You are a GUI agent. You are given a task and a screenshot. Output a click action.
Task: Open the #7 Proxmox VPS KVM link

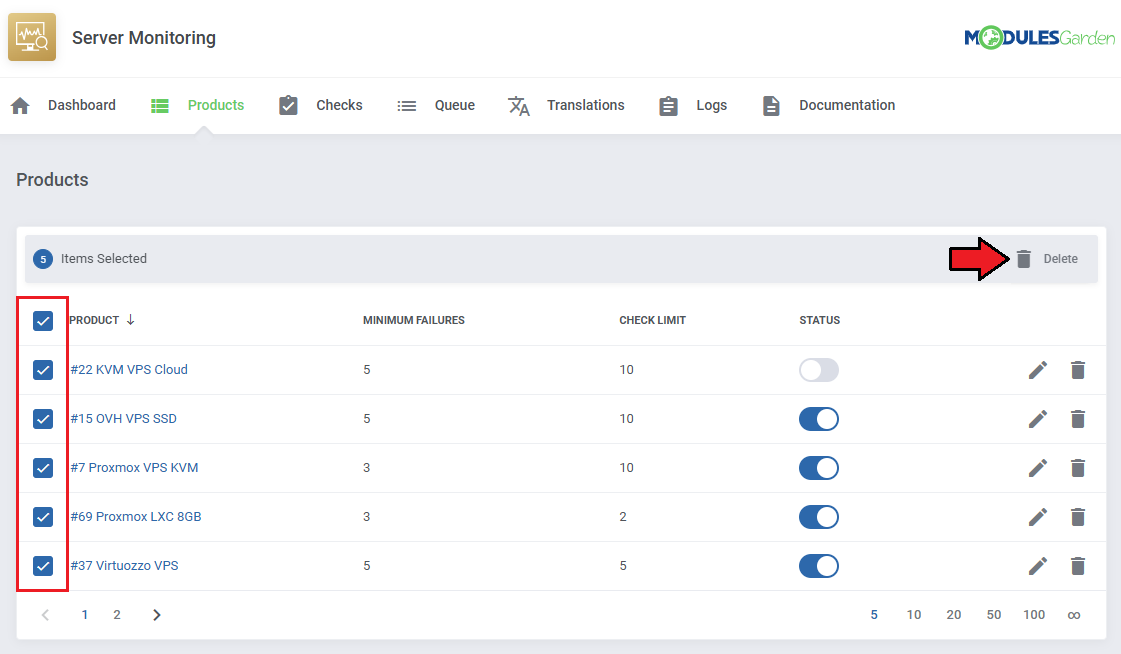pos(134,468)
